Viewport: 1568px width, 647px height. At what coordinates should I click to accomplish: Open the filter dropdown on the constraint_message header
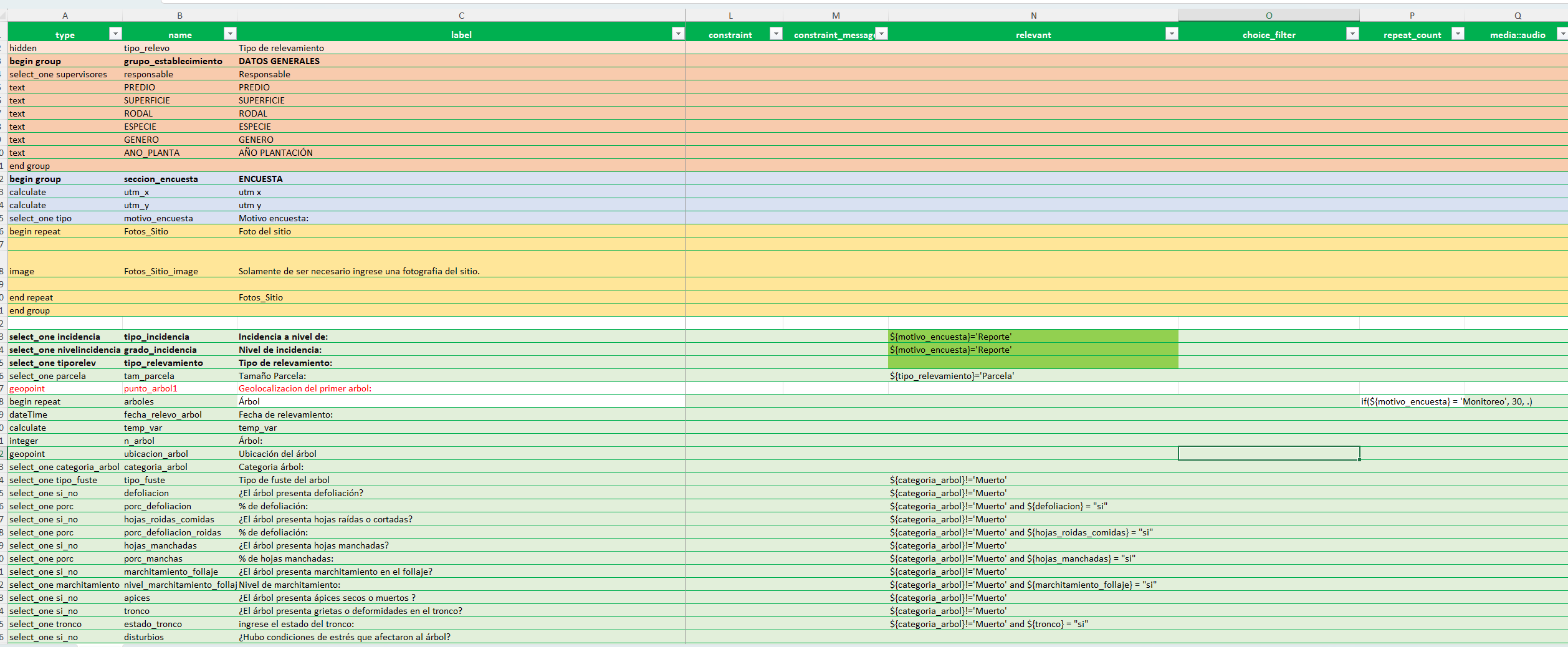click(881, 34)
